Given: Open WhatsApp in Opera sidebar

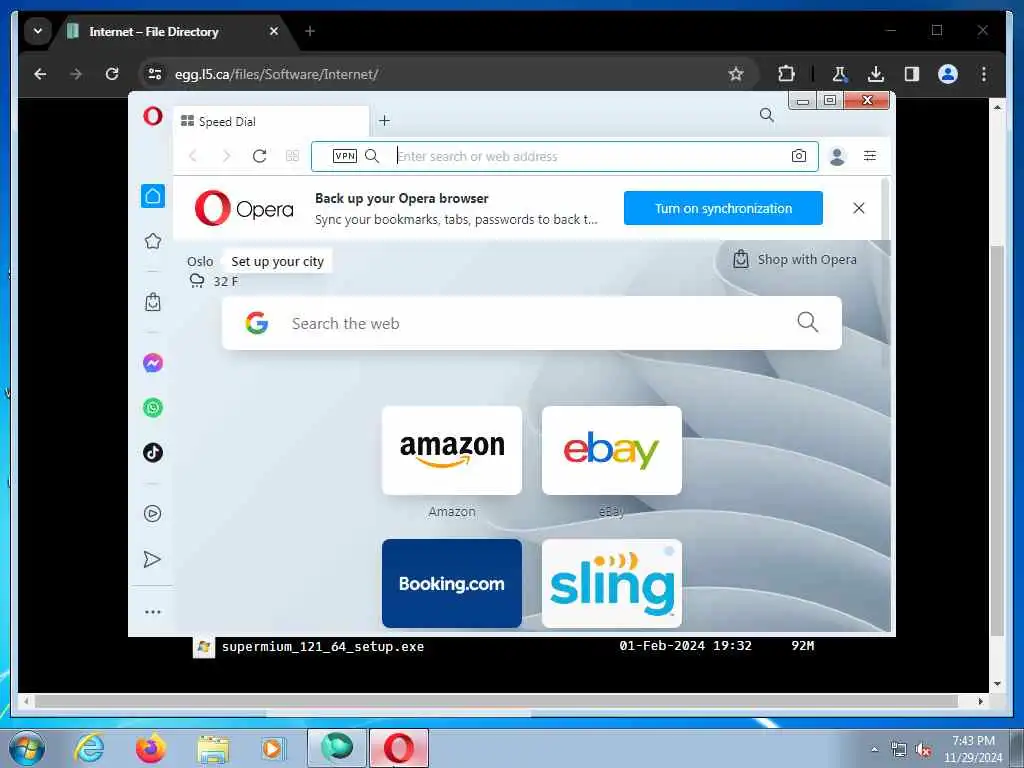Looking at the screenshot, I should 153,408.
